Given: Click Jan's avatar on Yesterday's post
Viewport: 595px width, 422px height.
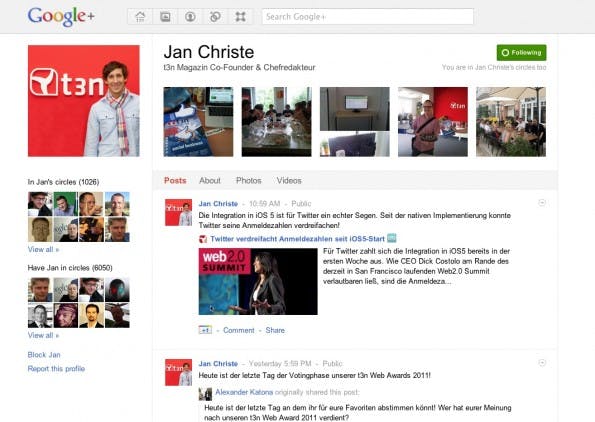Looking at the screenshot, I should pos(178,372).
